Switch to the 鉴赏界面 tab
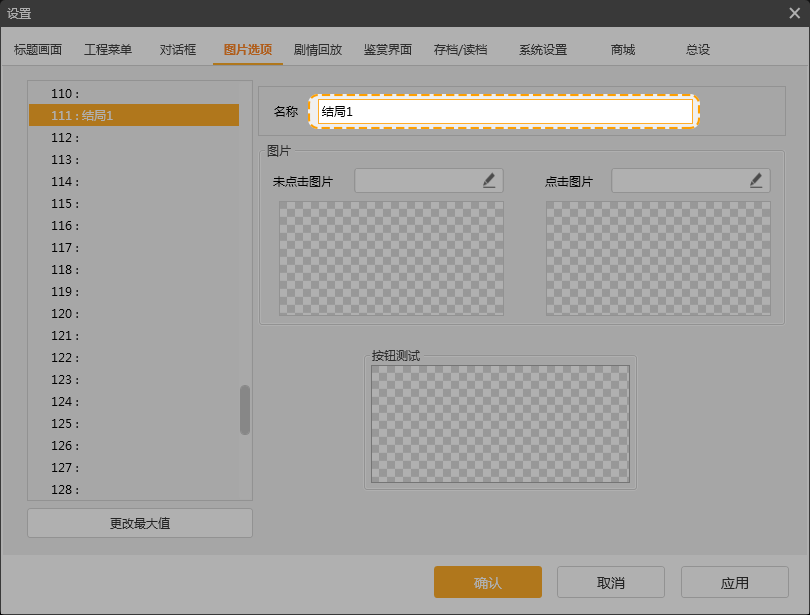Screen dimensions: 810x615 pyautogui.click(x=388, y=48)
